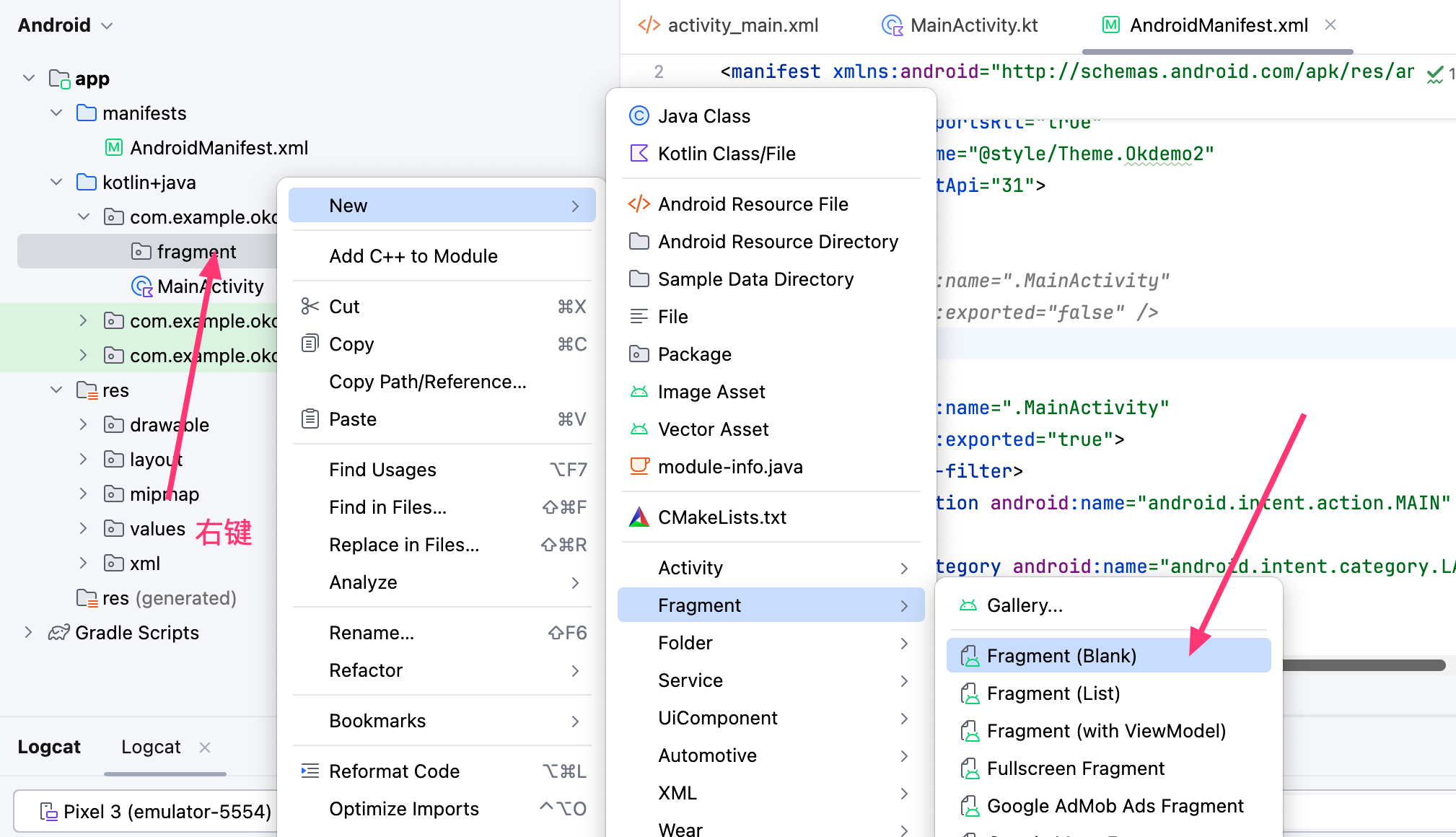The width and height of the screenshot is (1456, 837).
Task: Click the module-info.java cup icon
Action: 639,466
